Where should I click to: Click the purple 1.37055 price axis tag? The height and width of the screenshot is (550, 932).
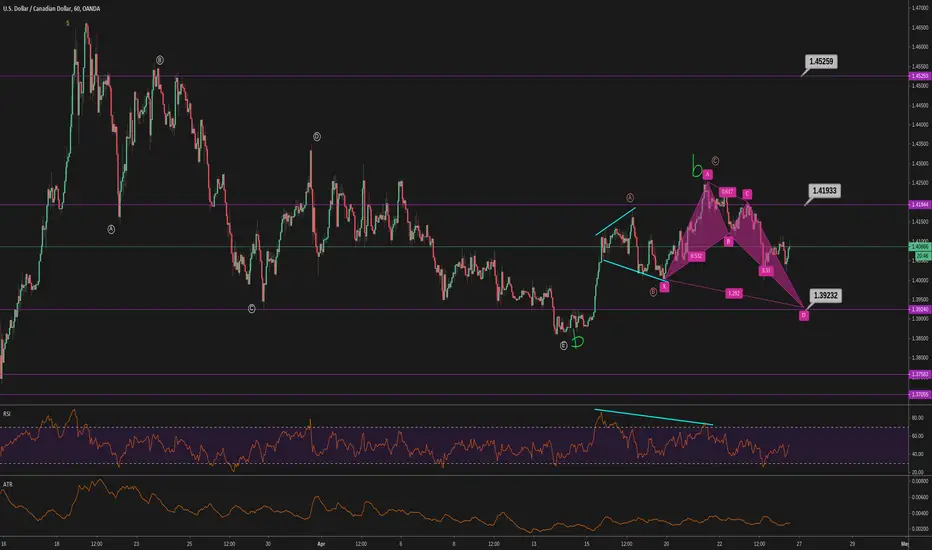click(920, 394)
